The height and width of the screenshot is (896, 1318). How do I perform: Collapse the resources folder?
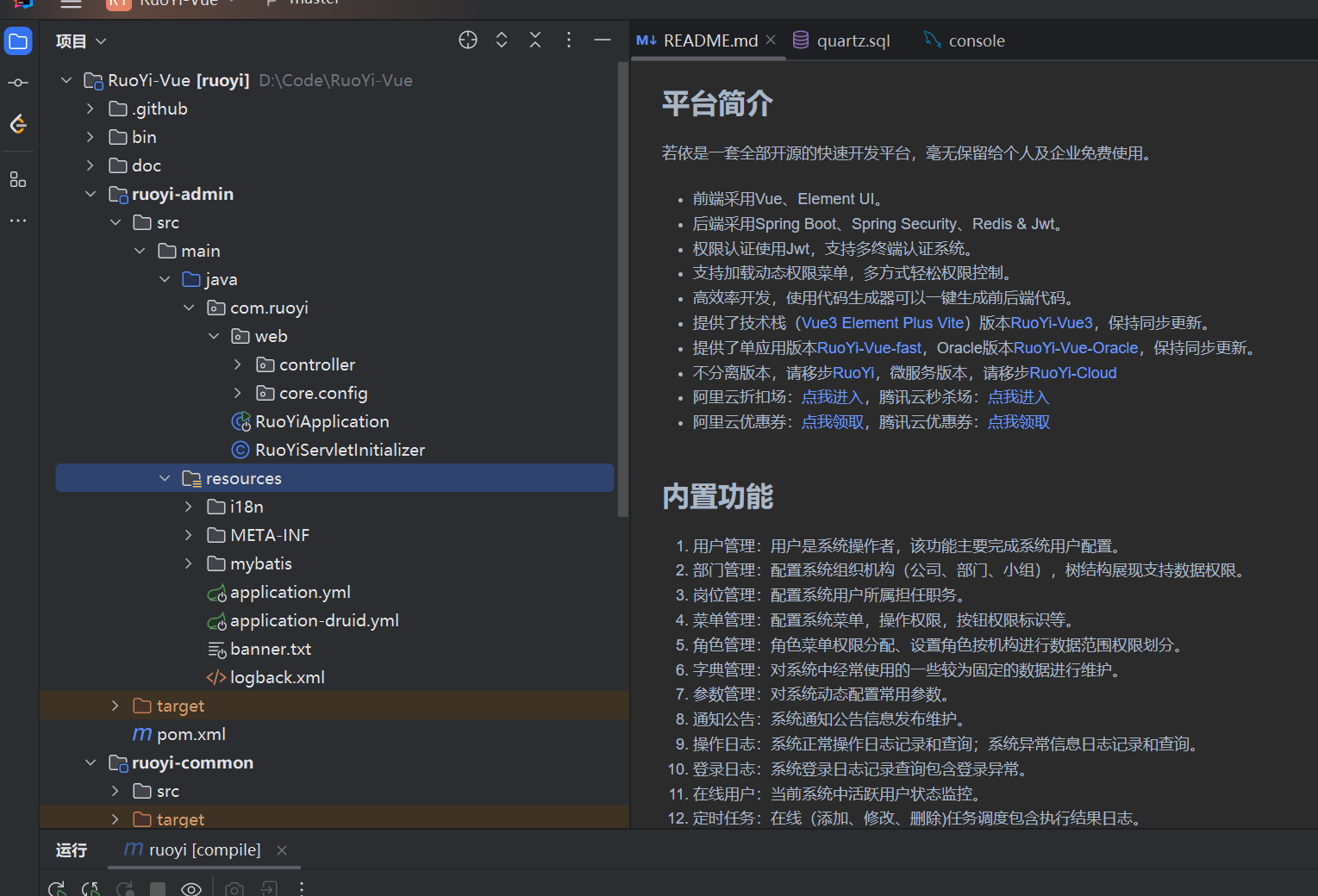165,478
